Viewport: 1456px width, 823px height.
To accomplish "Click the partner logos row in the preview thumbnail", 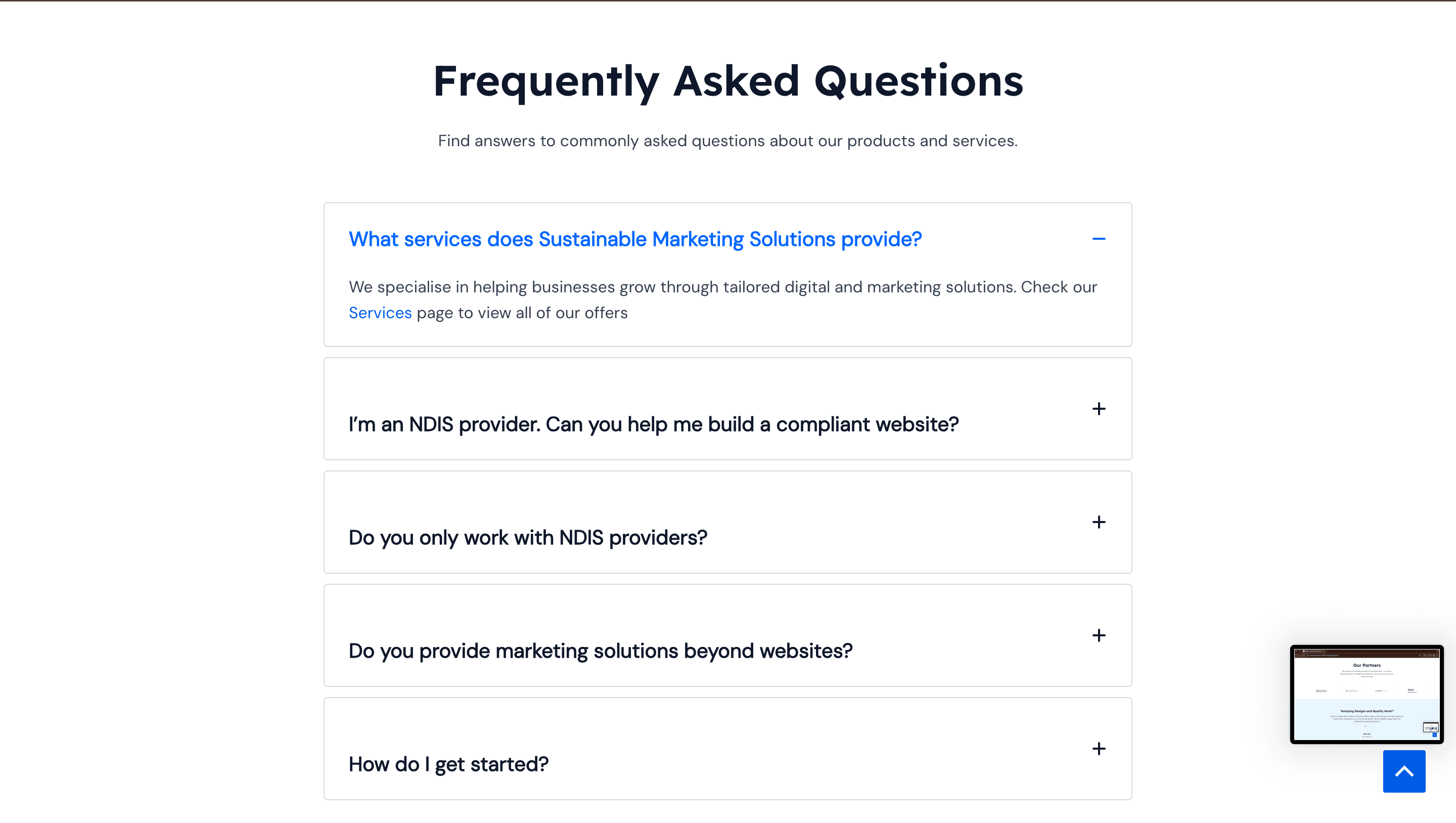I will [x=1367, y=690].
